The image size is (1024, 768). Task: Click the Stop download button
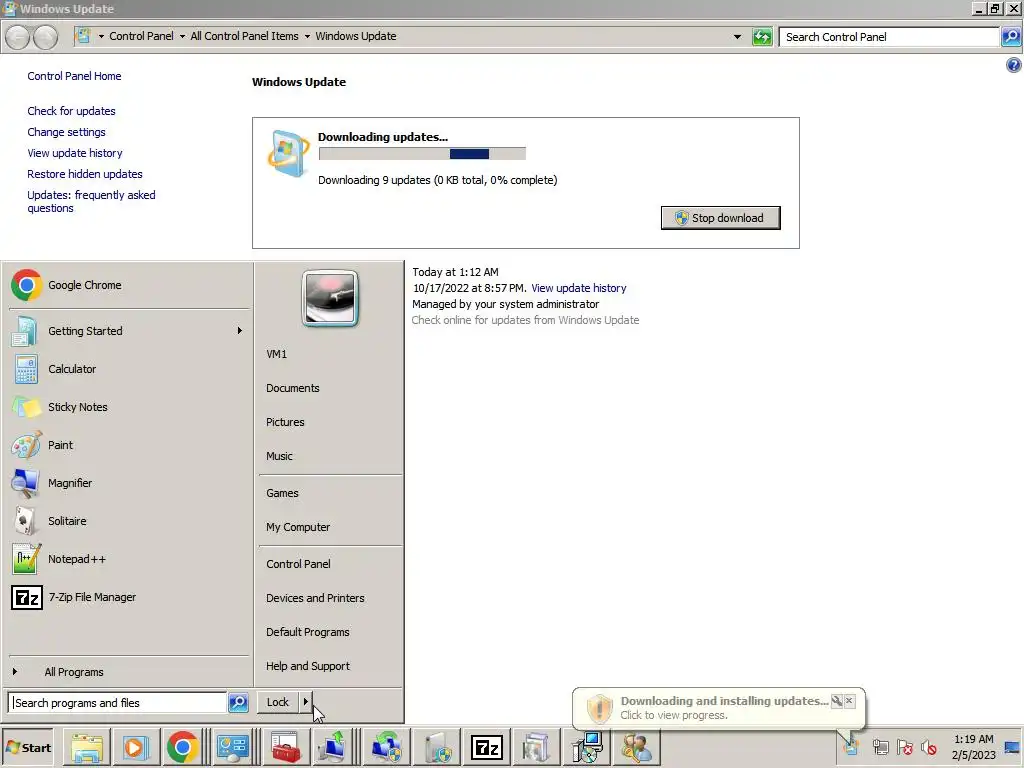pyautogui.click(x=720, y=218)
